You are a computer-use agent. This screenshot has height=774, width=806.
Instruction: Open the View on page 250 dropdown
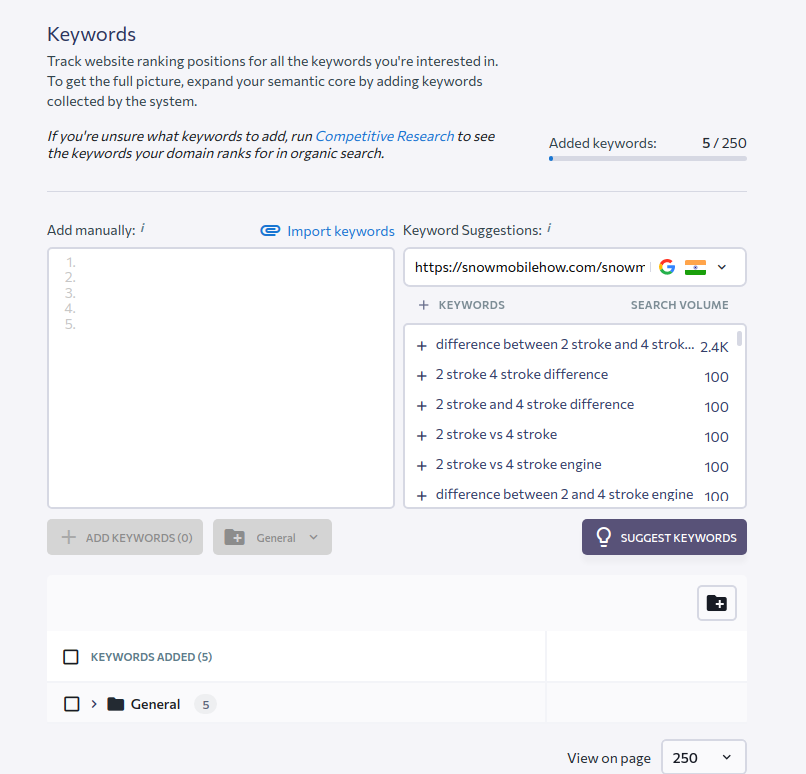click(703, 758)
